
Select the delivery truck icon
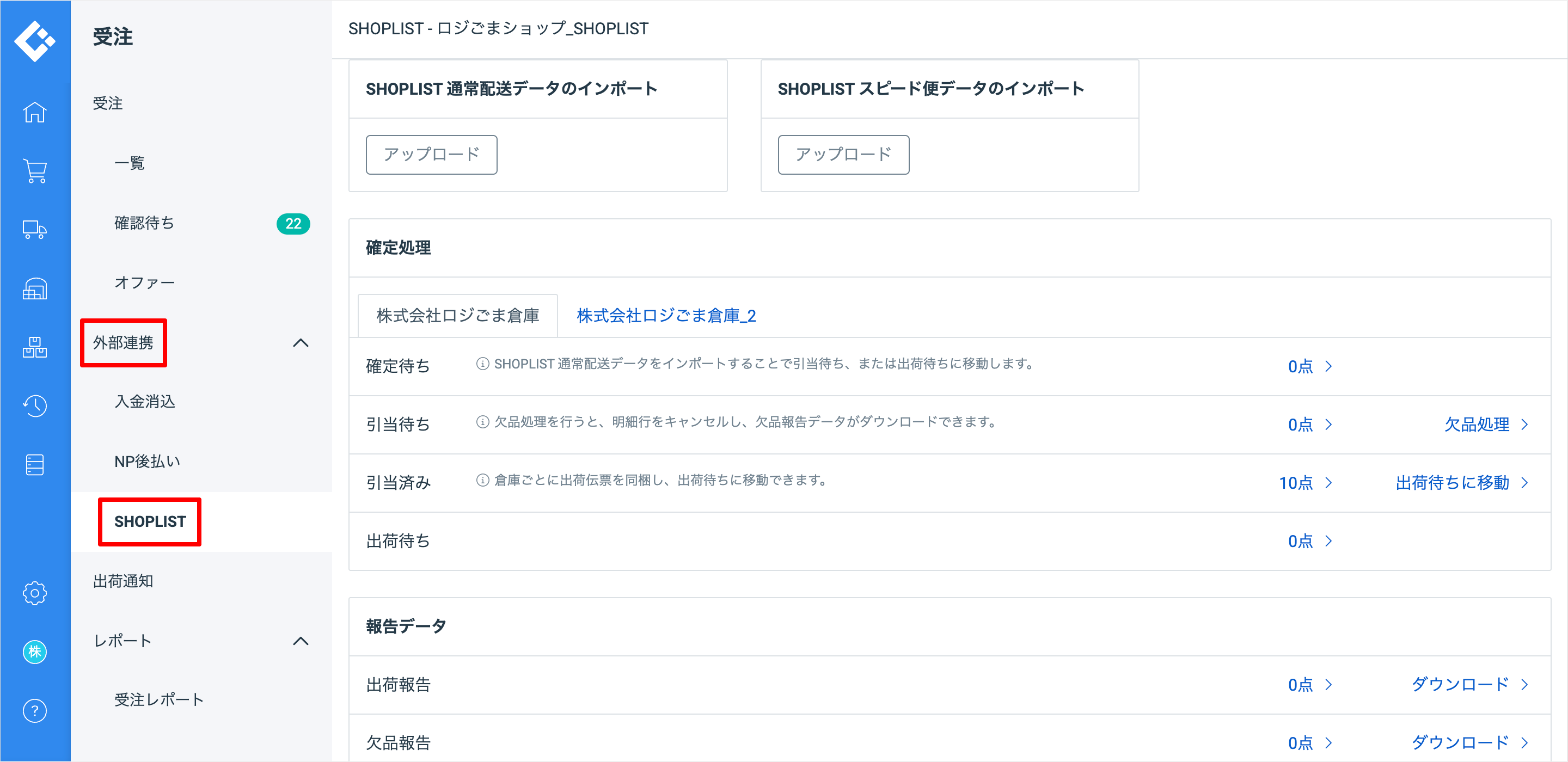coord(35,230)
